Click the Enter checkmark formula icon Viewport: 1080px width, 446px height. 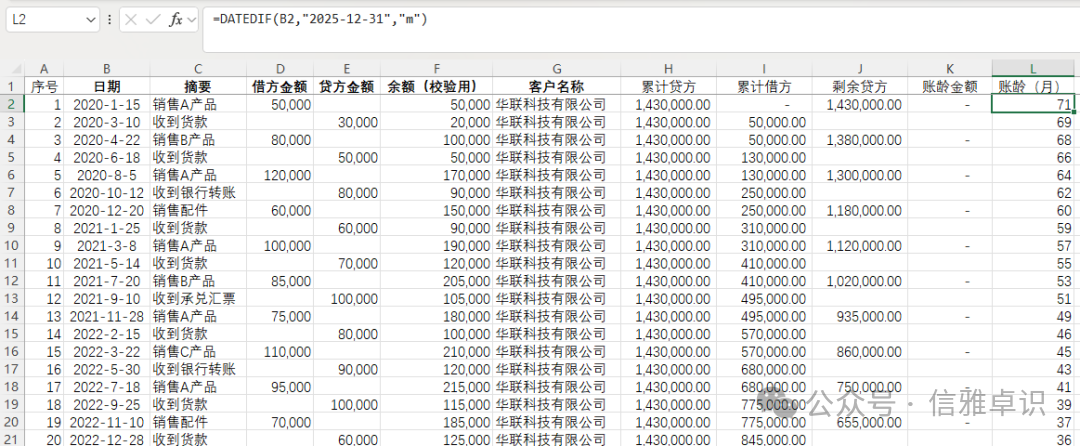153,20
